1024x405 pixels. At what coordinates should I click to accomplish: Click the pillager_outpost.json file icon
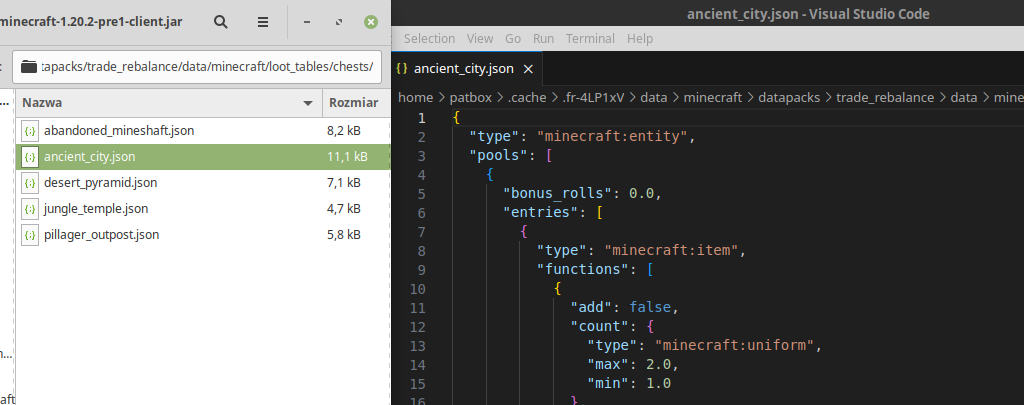30,234
